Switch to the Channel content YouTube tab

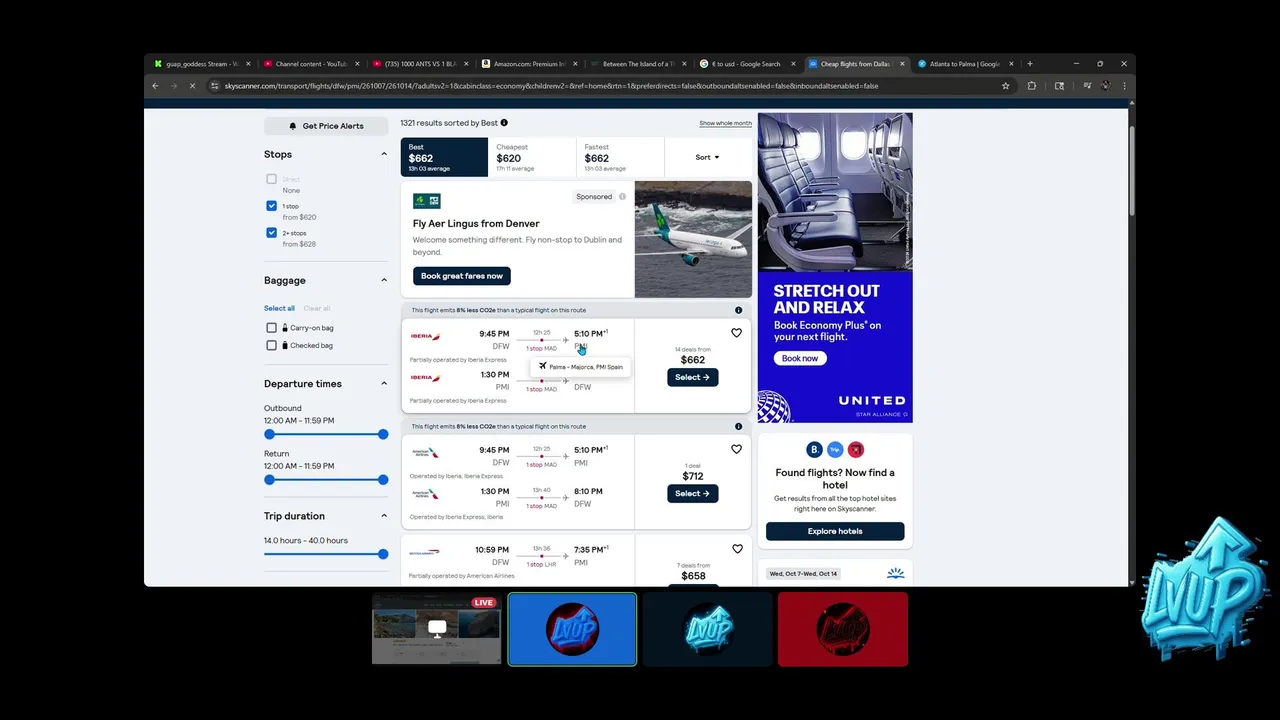tap(311, 64)
